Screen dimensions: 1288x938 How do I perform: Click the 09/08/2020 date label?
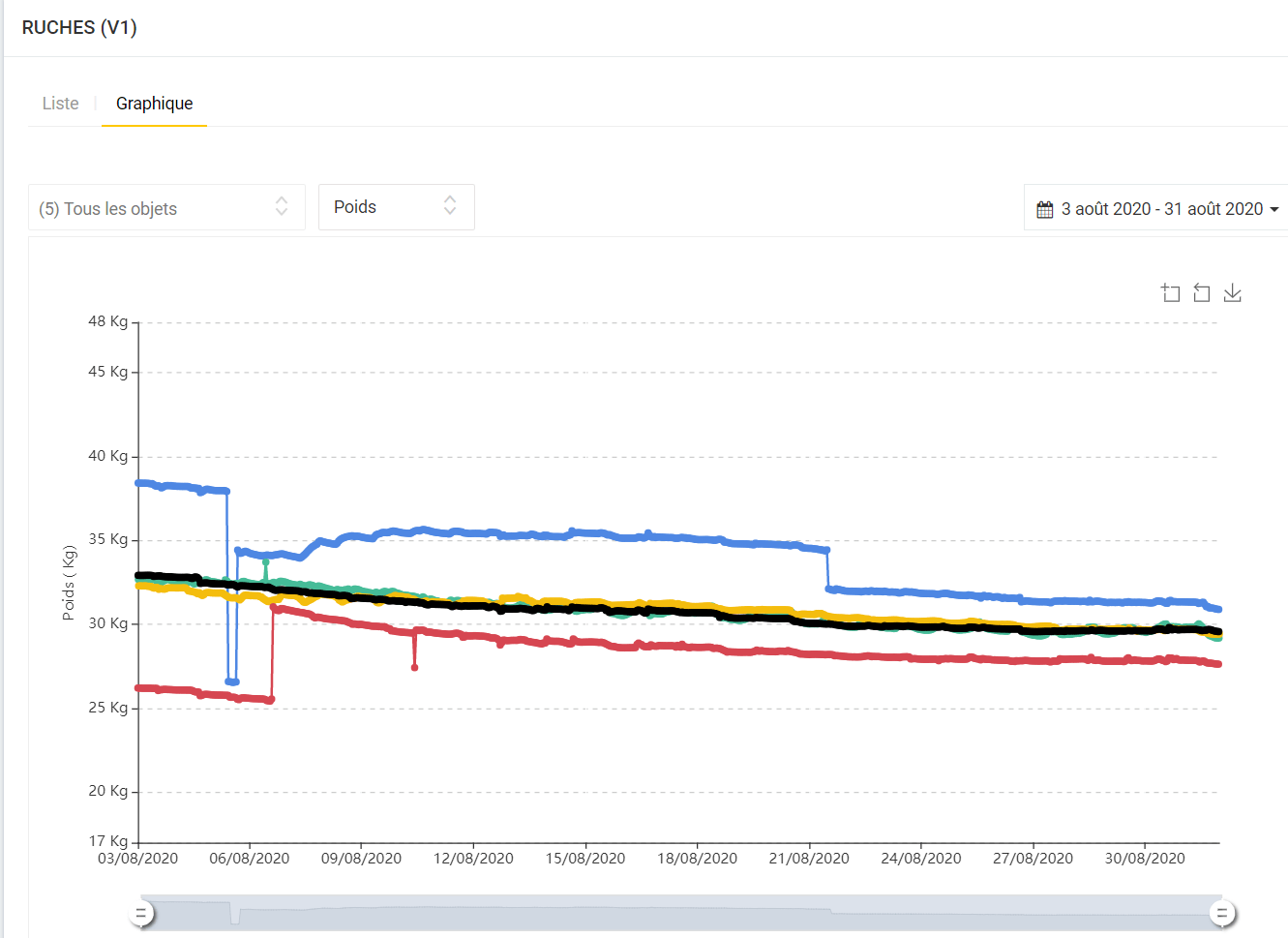tap(361, 859)
